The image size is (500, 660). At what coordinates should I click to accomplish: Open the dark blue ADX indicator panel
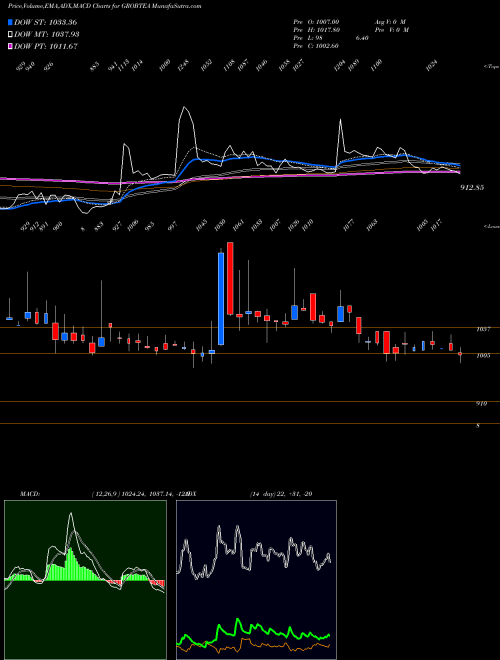click(256, 580)
